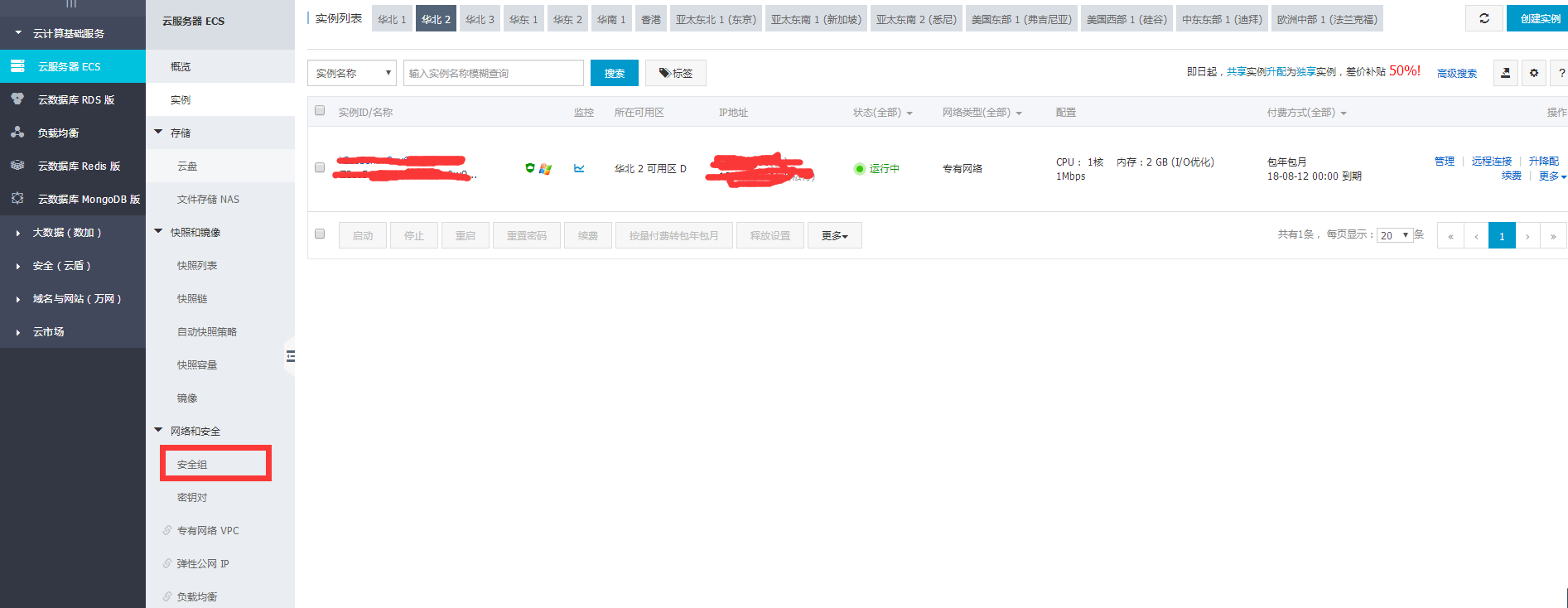The height and width of the screenshot is (608, 1568).
Task: Open 高级搜索 link
Action: [x=1457, y=73]
